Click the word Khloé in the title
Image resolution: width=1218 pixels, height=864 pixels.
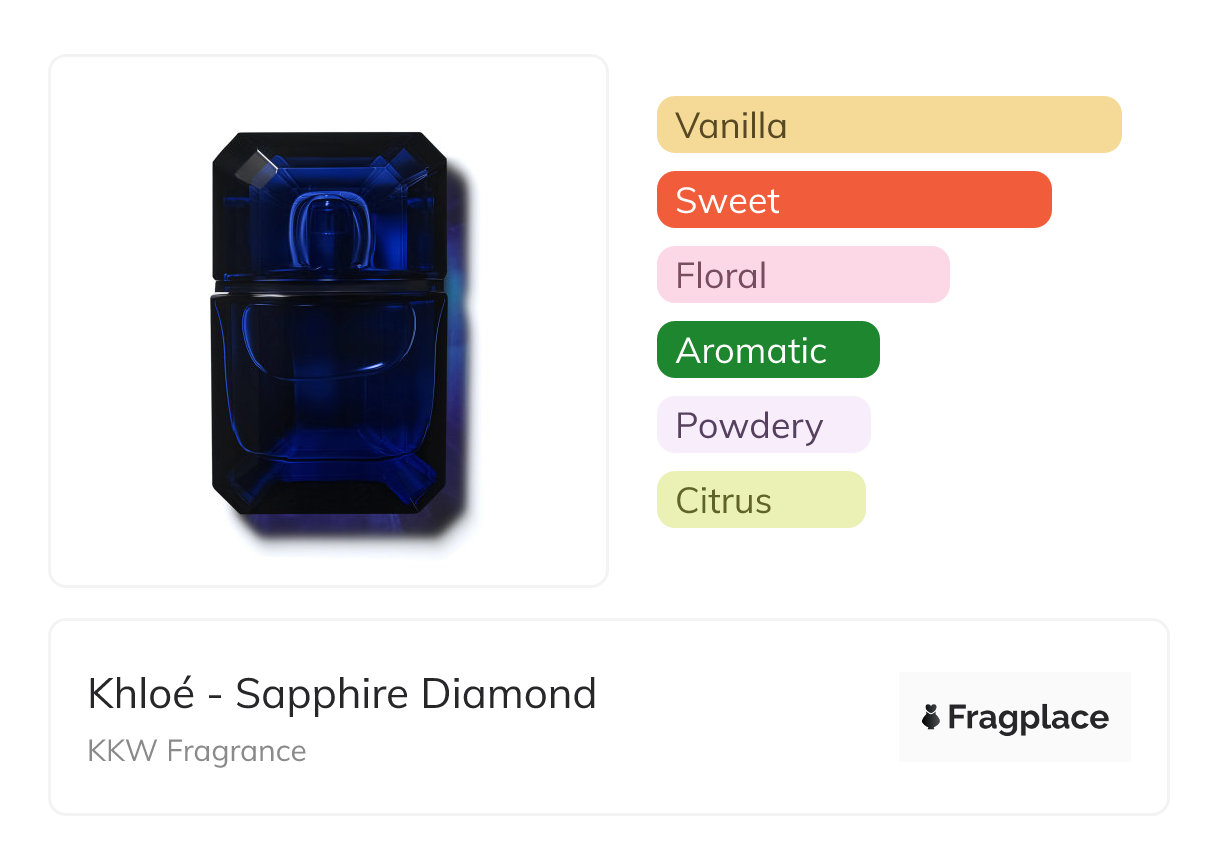tap(141, 694)
